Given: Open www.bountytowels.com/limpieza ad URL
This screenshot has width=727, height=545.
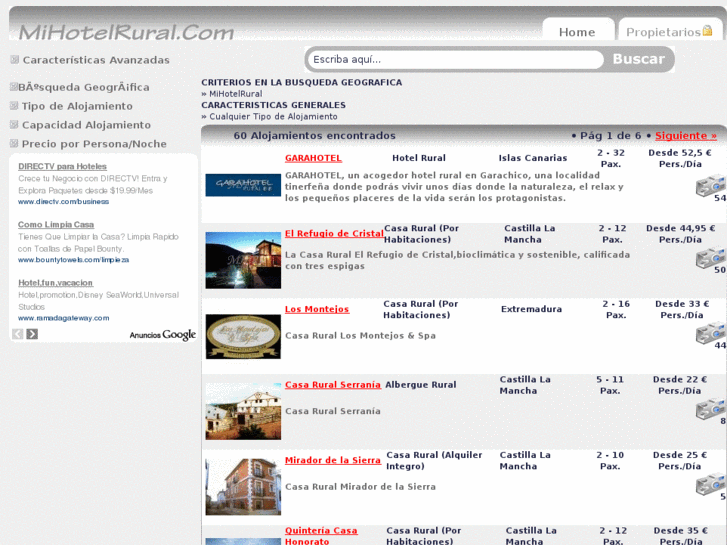Looking at the screenshot, I should pyautogui.click(x=73, y=260).
